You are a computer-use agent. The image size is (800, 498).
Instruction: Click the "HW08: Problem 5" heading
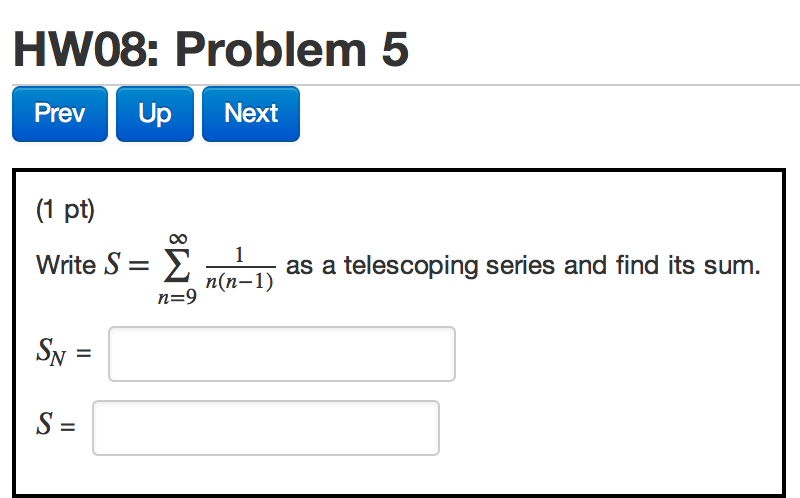click(x=211, y=50)
